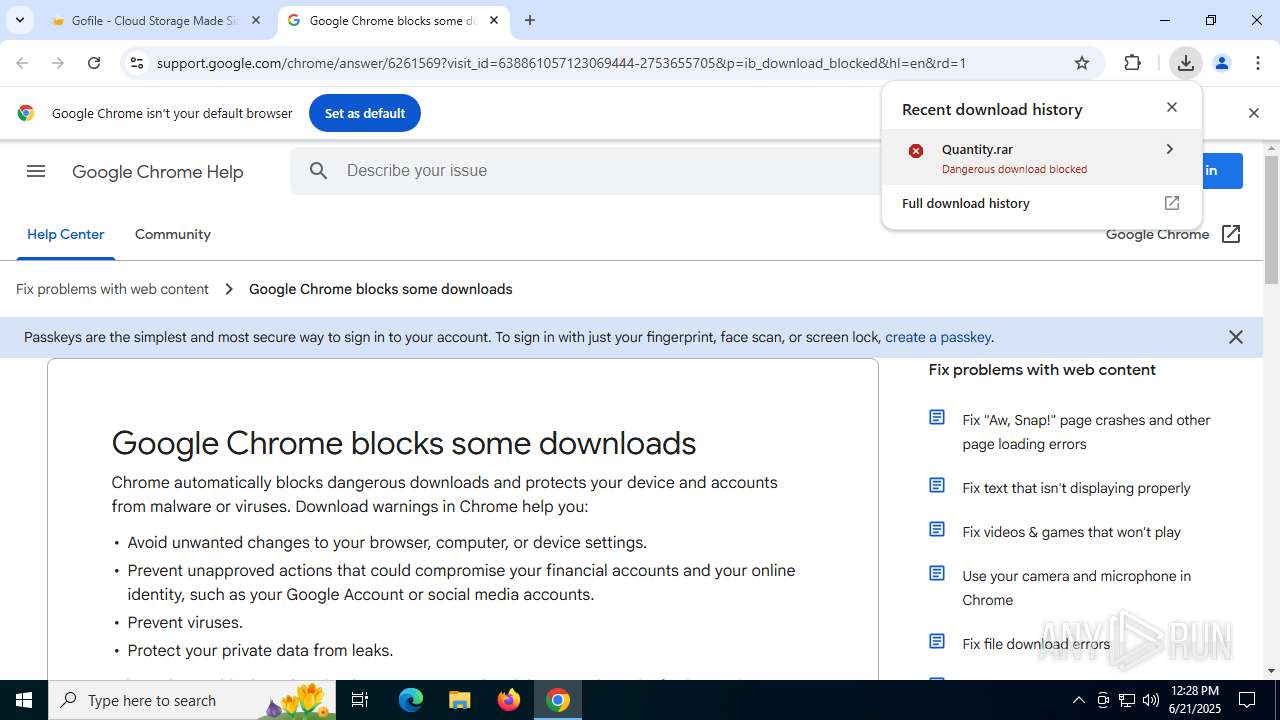
Task: Open the Google Chrome external link
Action: coord(1174,234)
